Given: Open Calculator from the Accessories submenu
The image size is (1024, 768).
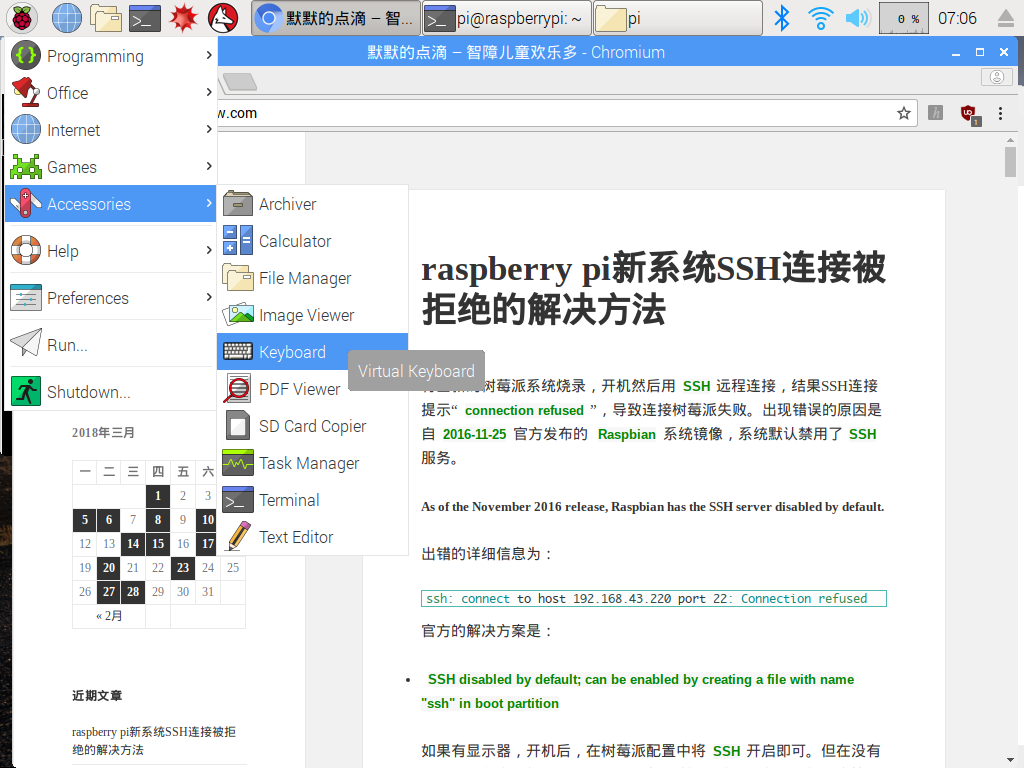Looking at the screenshot, I should point(294,241).
